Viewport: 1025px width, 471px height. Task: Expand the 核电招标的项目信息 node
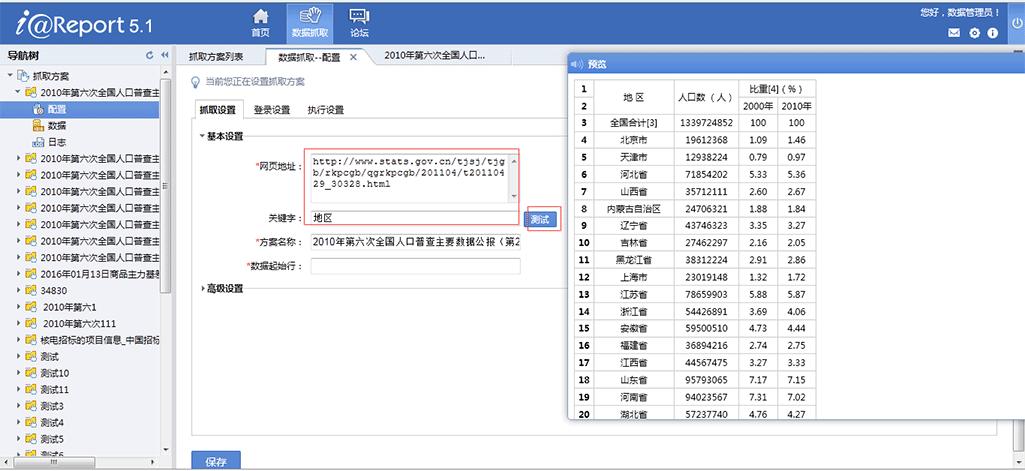click(18, 340)
